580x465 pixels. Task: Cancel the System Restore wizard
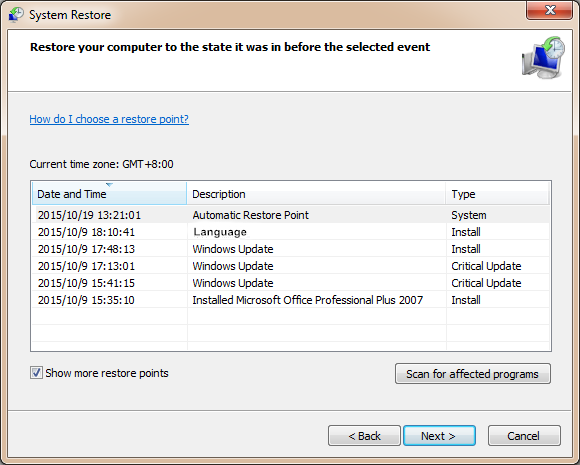[524, 435]
